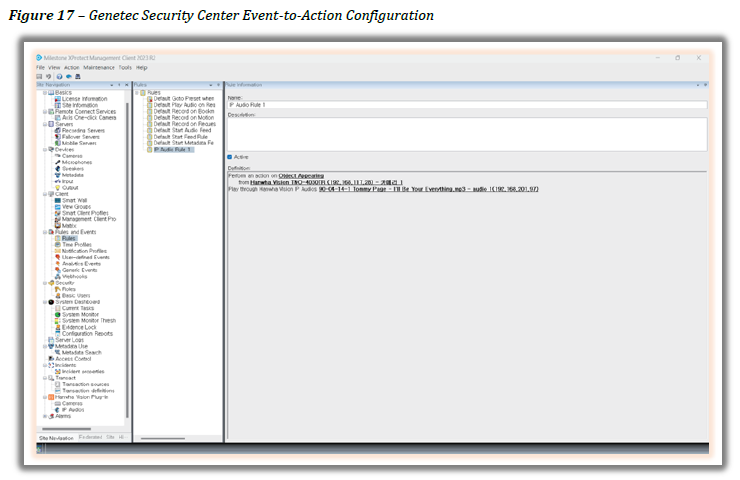Screen dimensions: 740x480
Task: Select Generic Events in the tree
Action: [x=79, y=270]
